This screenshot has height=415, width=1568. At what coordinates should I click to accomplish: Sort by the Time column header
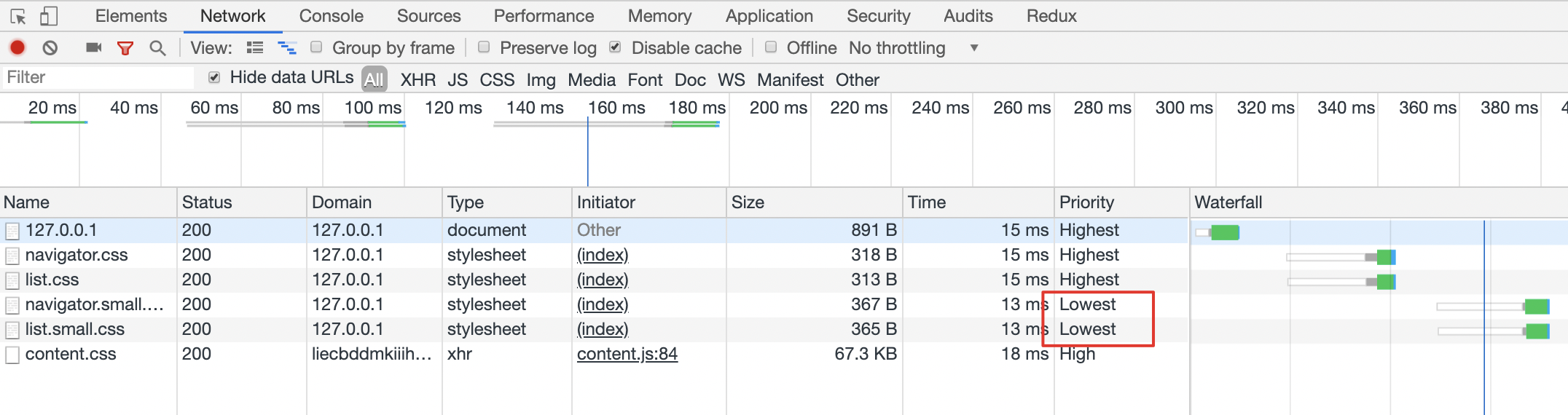coord(978,202)
